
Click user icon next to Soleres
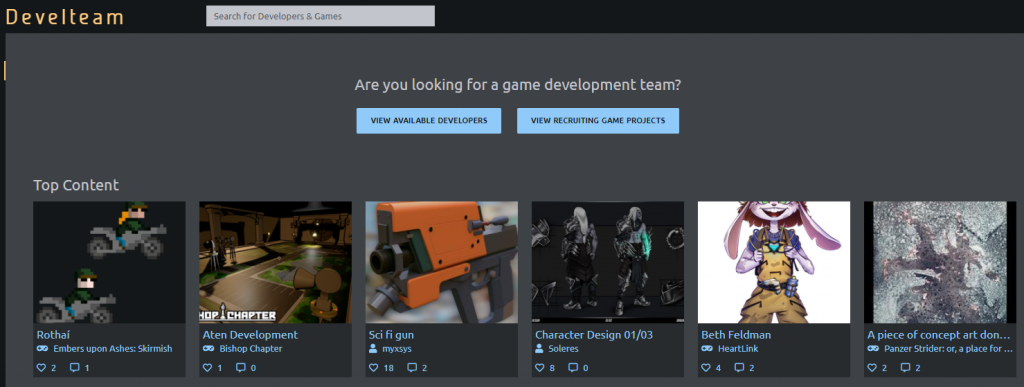[x=539, y=348]
